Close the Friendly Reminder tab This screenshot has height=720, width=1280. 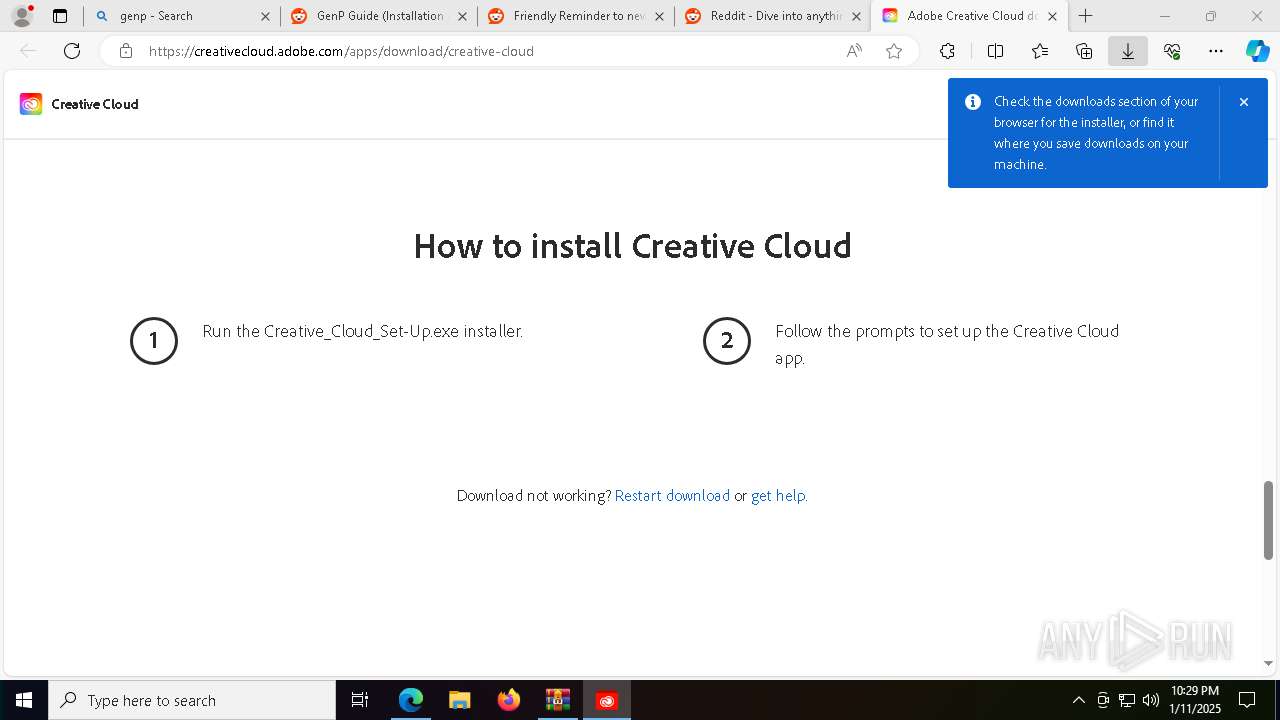[x=659, y=16]
